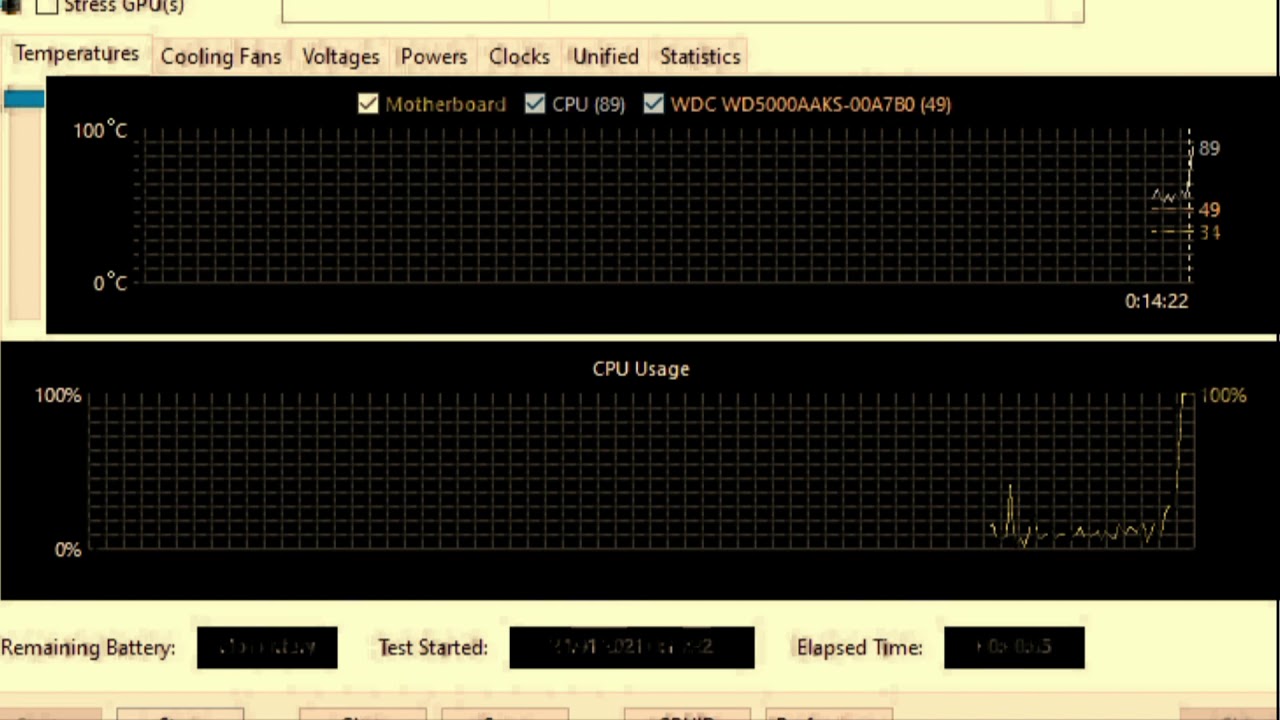Click the 0°C axis label
1280x720 pixels.
pos(110,284)
